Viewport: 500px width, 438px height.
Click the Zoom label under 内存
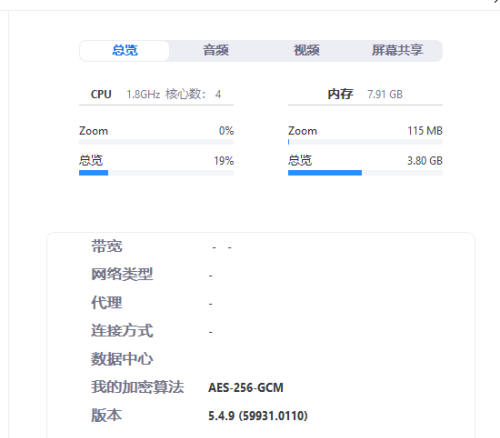[x=303, y=131]
